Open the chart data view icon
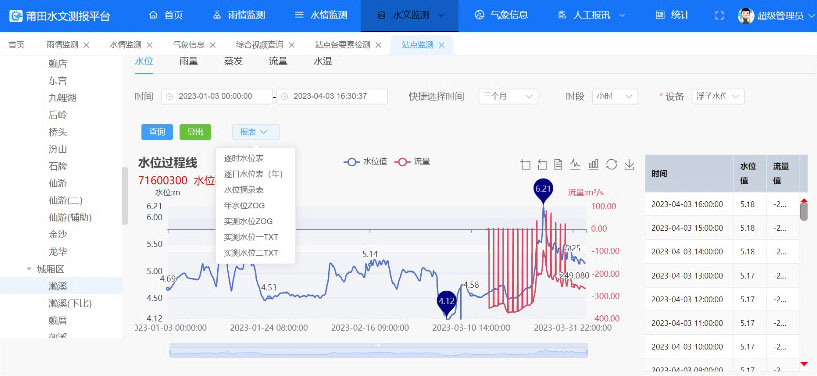Image resolution: width=817 pixels, height=376 pixels. coord(558,165)
